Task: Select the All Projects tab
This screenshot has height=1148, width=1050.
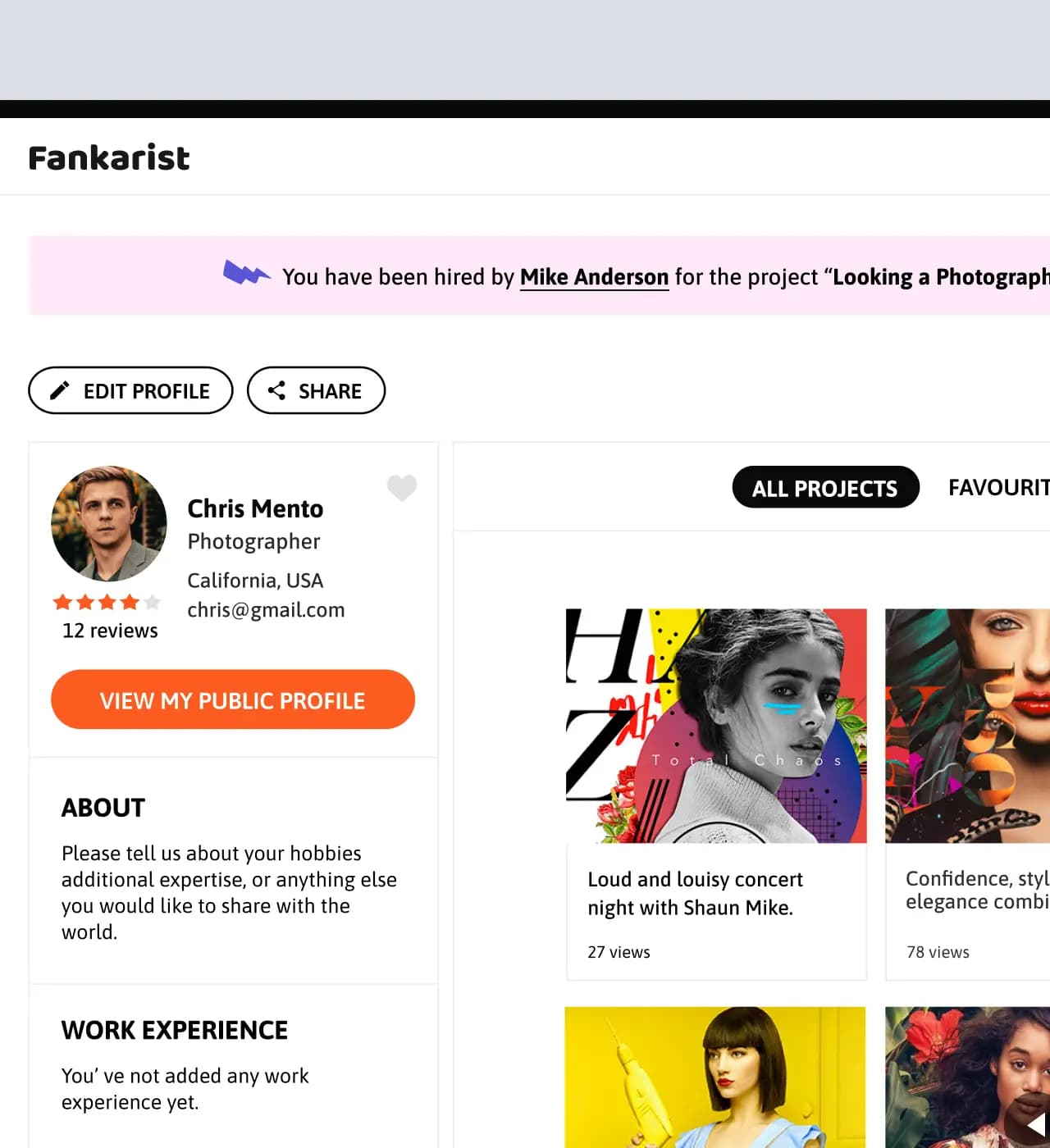Action: click(825, 488)
